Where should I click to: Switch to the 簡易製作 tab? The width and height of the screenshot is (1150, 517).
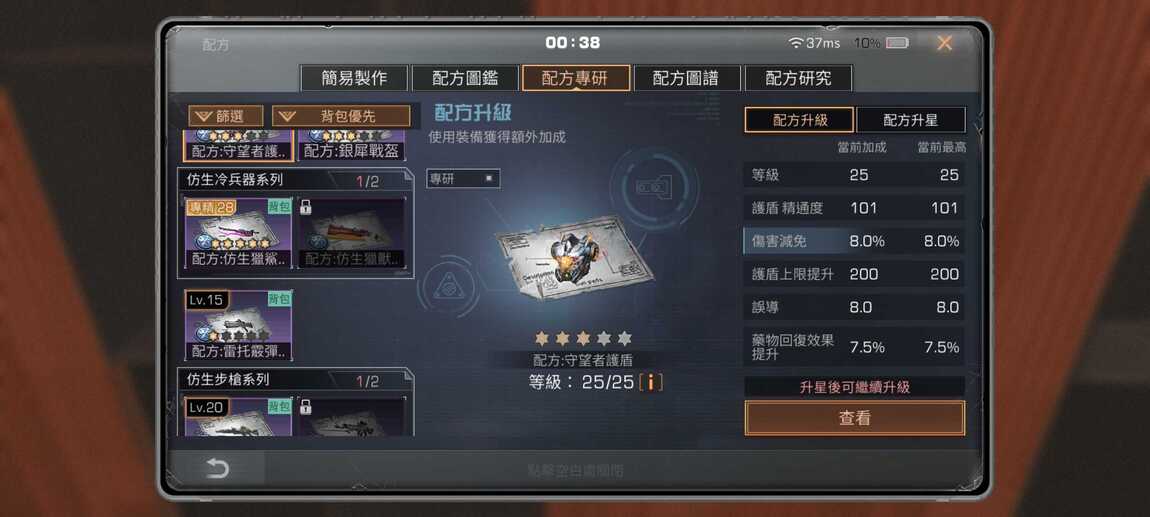pos(354,78)
